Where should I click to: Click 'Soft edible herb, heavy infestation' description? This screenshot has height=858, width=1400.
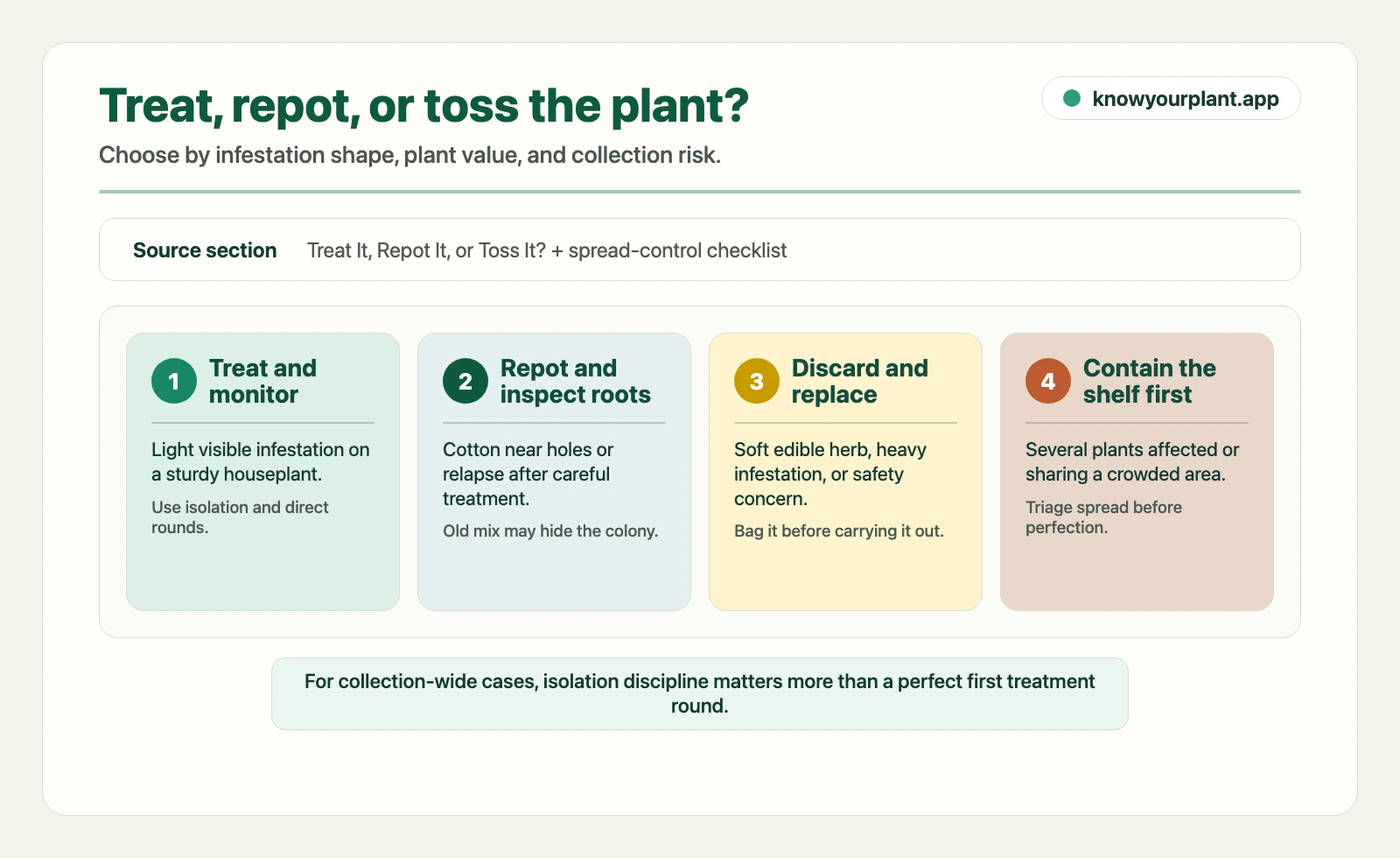click(x=829, y=474)
